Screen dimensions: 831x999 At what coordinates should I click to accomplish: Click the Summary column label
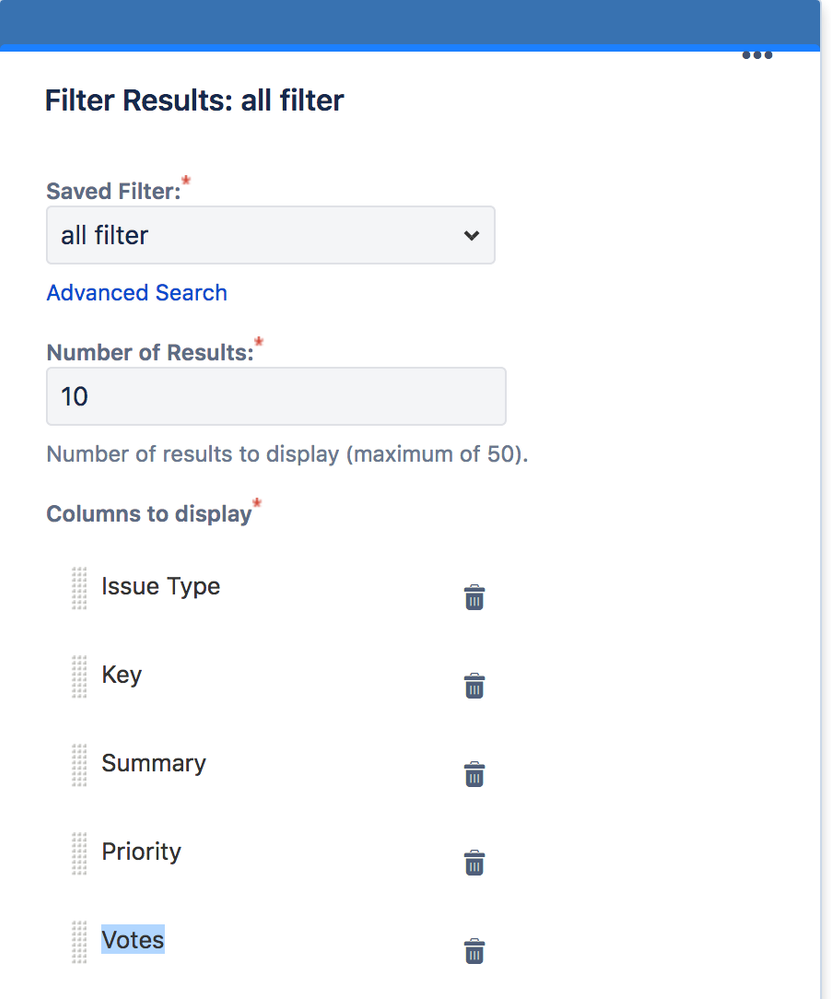[154, 763]
